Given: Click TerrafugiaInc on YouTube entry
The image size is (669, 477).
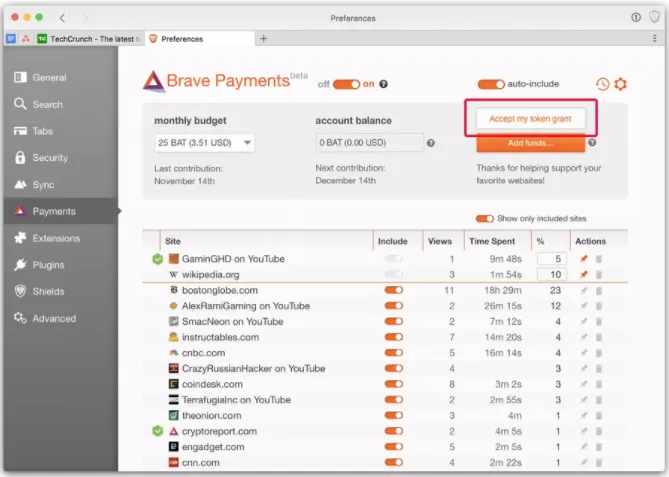Looking at the screenshot, I should (236, 400).
